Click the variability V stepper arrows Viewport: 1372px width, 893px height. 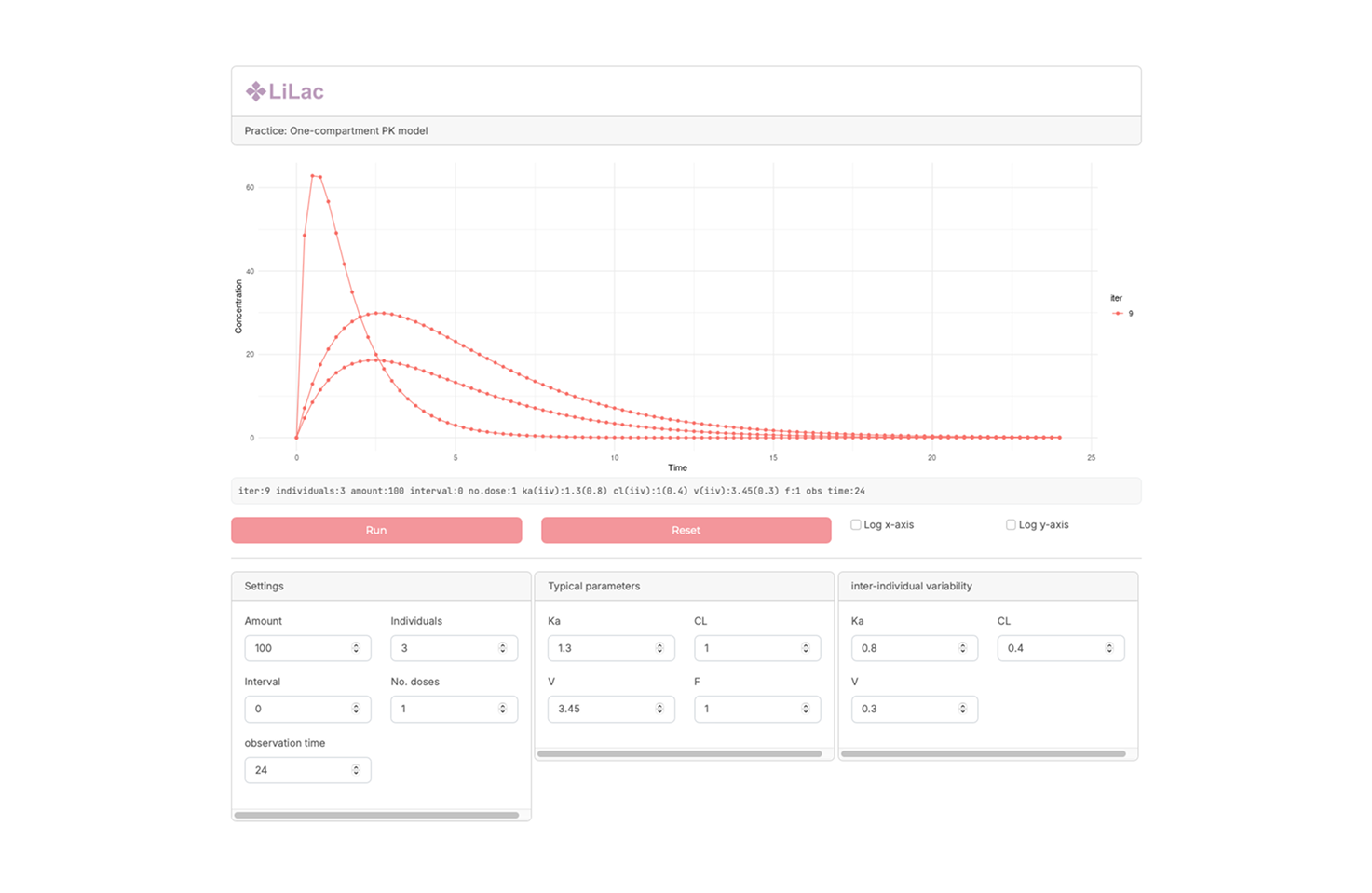[963, 709]
